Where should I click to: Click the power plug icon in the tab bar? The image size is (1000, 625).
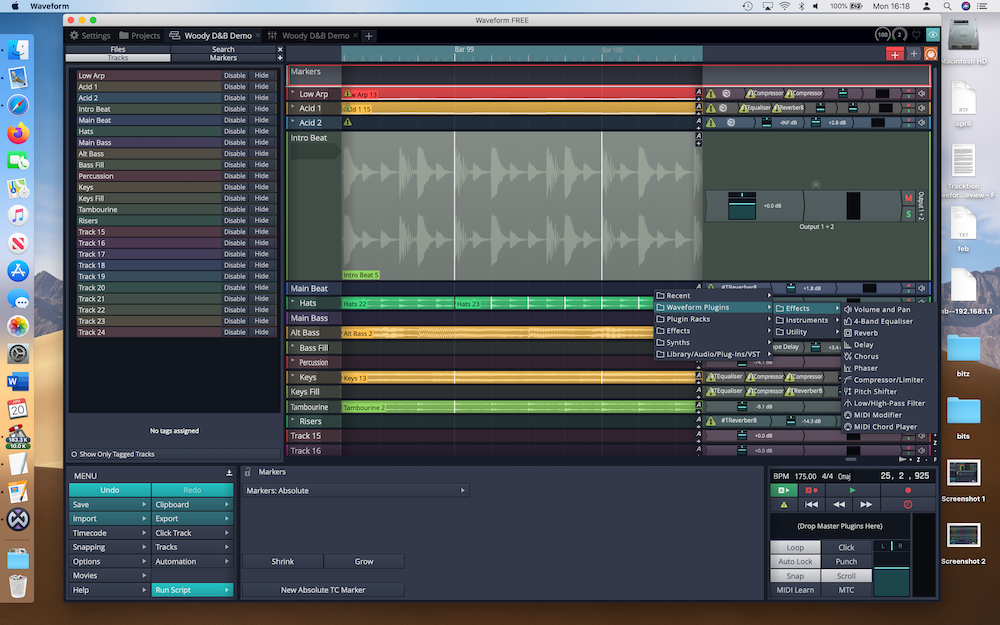(916, 35)
